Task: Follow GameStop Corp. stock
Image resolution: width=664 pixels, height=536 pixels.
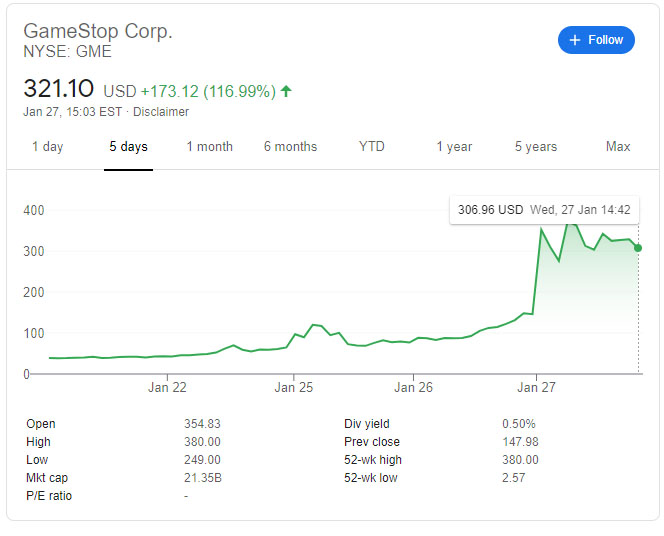Action: (596, 40)
